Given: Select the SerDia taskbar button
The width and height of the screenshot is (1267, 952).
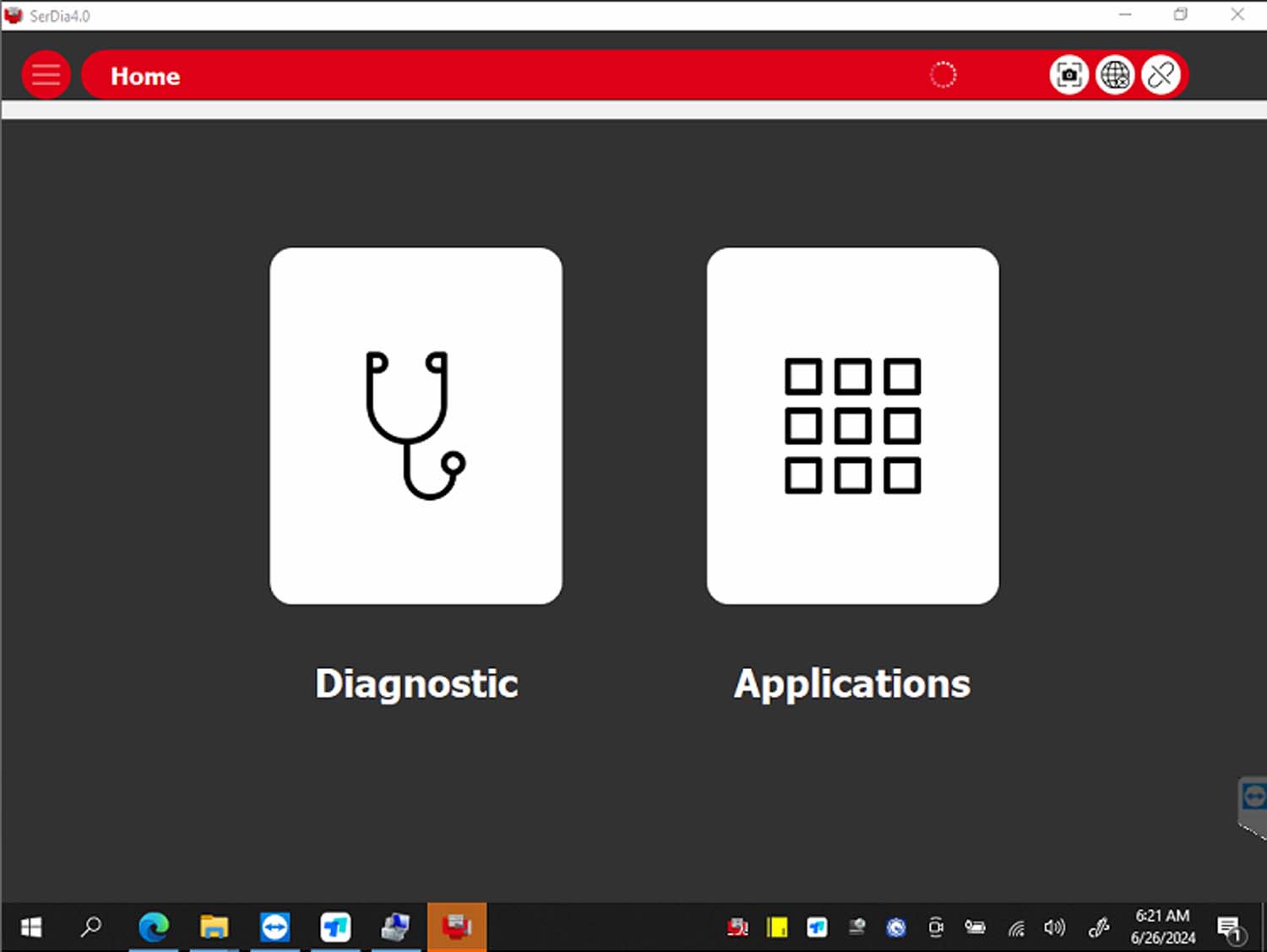Looking at the screenshot, I should click(456, 928).
